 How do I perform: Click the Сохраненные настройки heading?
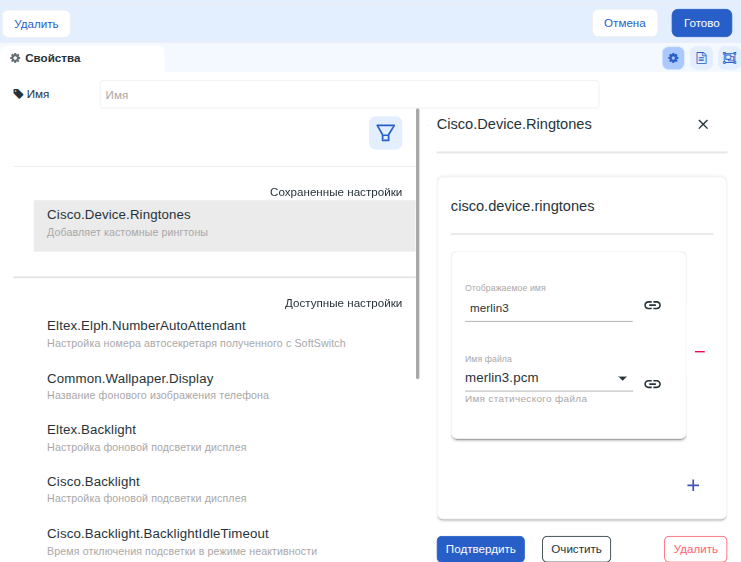[x=336, y=192]
